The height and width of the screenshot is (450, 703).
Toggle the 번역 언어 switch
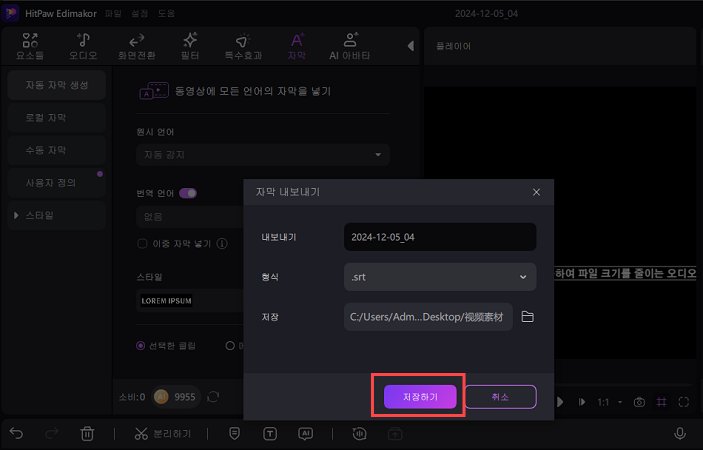[x=188, y=193]
